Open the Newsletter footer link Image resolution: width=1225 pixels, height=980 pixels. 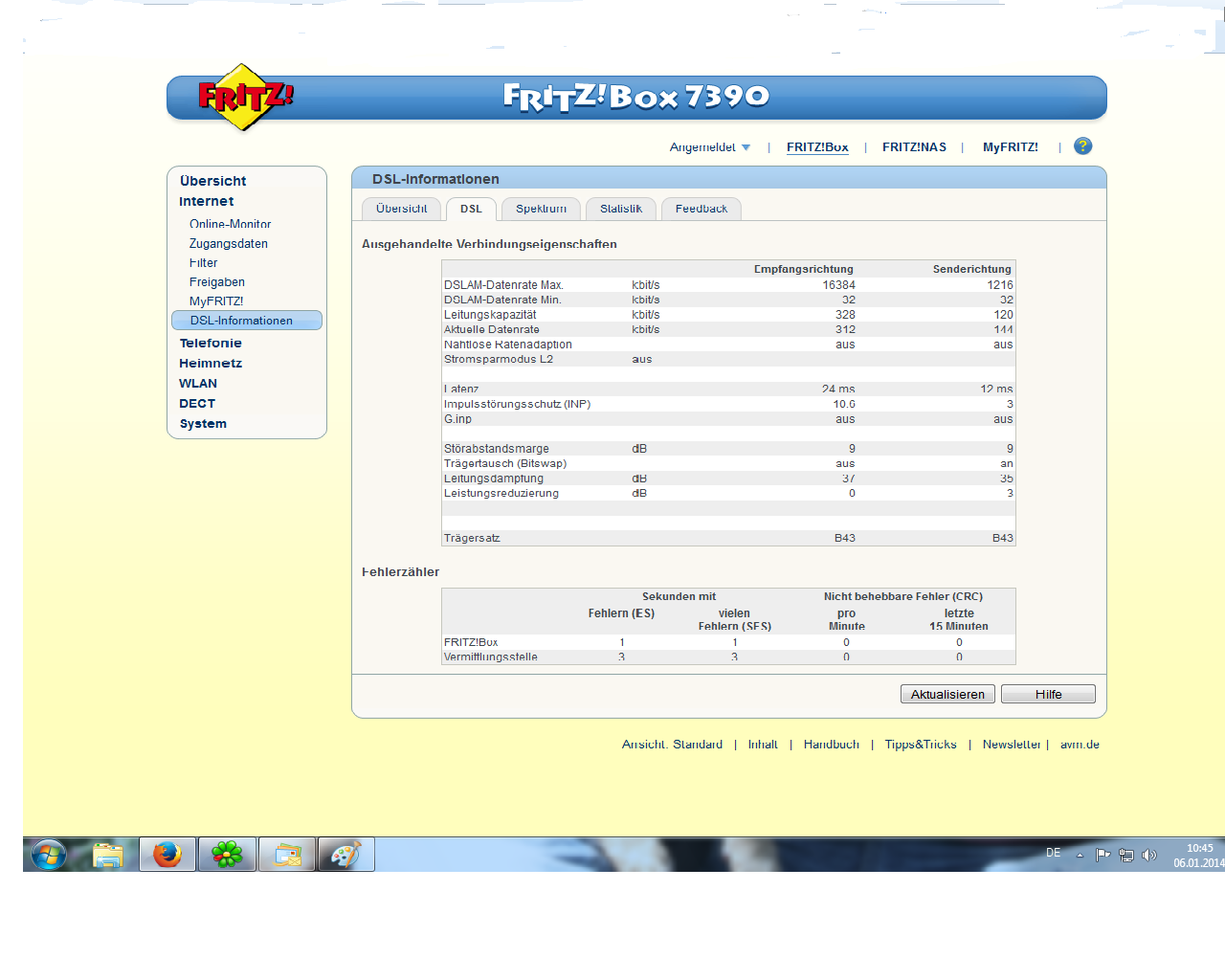[1011, 745]
